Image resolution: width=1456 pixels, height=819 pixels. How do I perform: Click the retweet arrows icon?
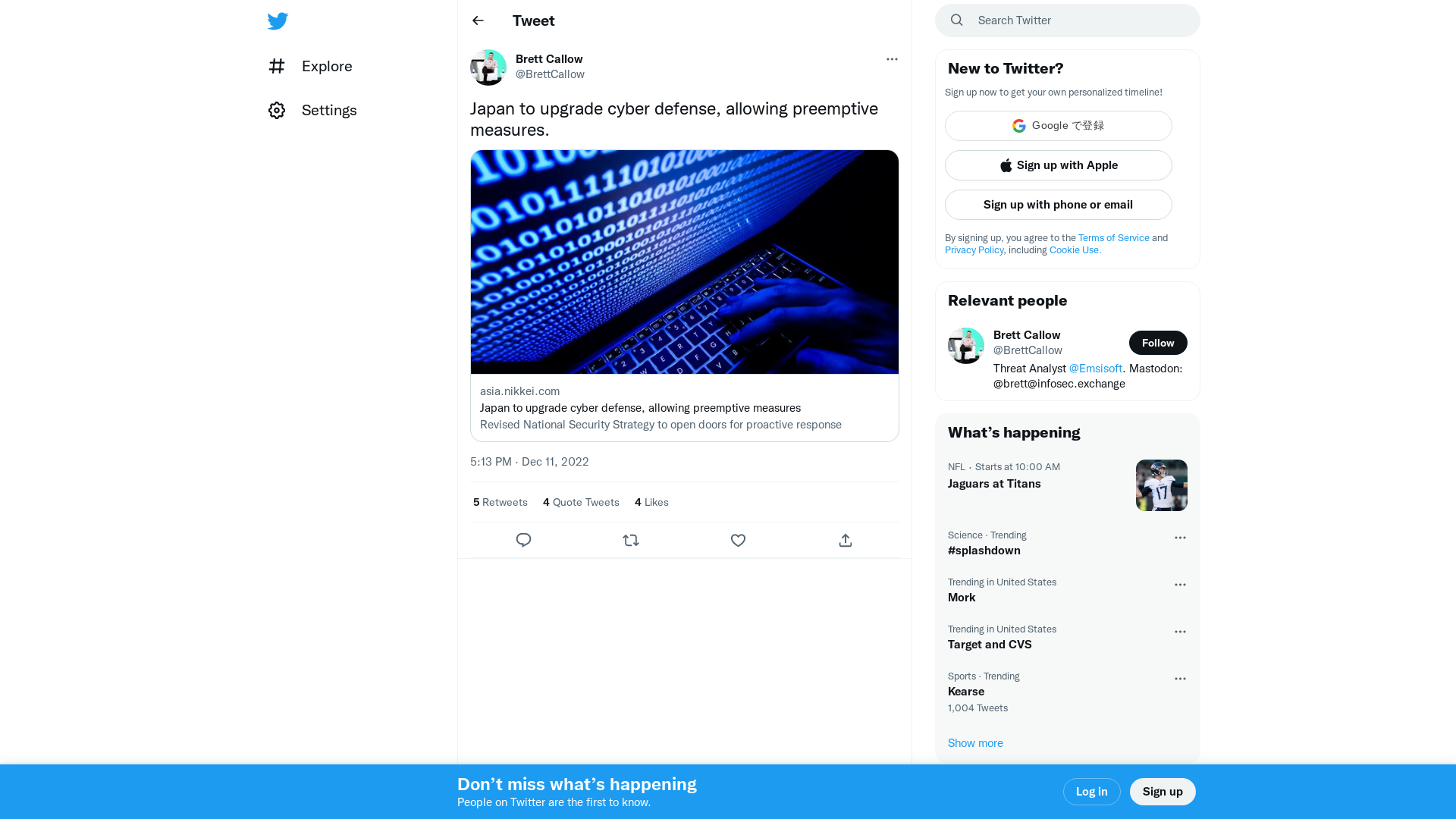tap(631, 540)
